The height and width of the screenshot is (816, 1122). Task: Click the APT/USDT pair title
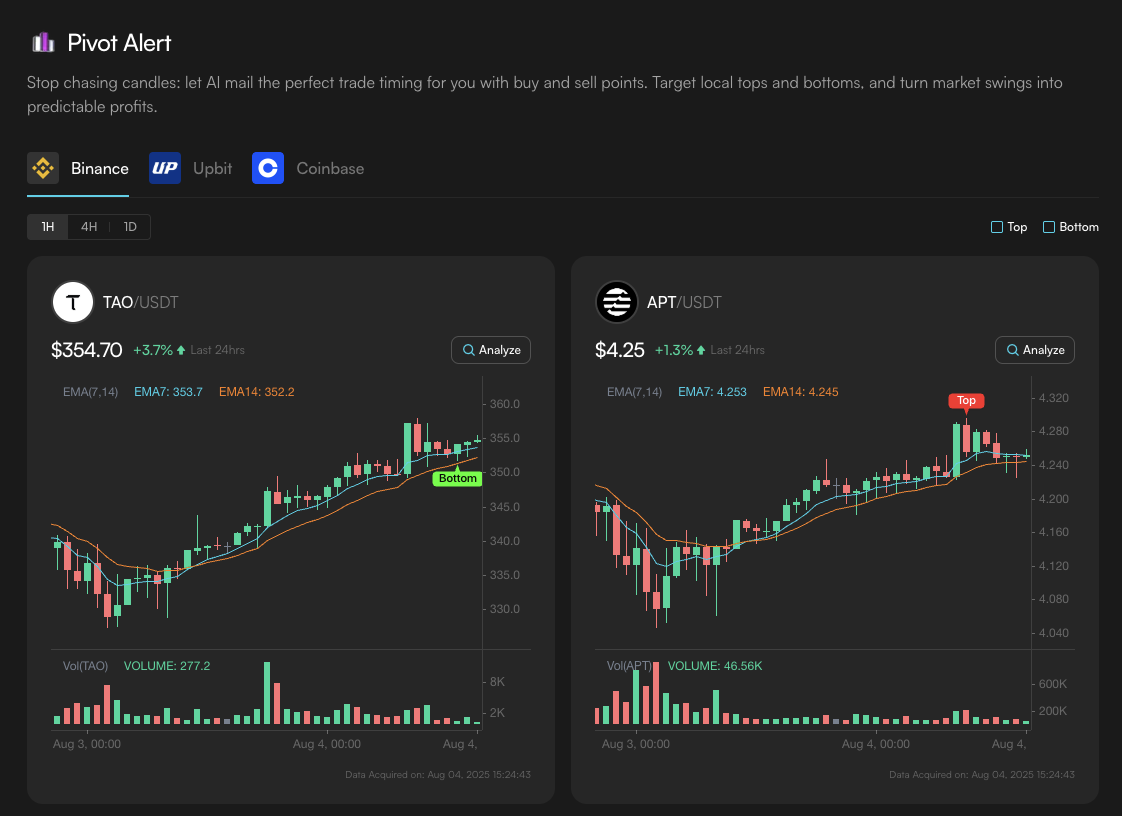click(685, 302)
